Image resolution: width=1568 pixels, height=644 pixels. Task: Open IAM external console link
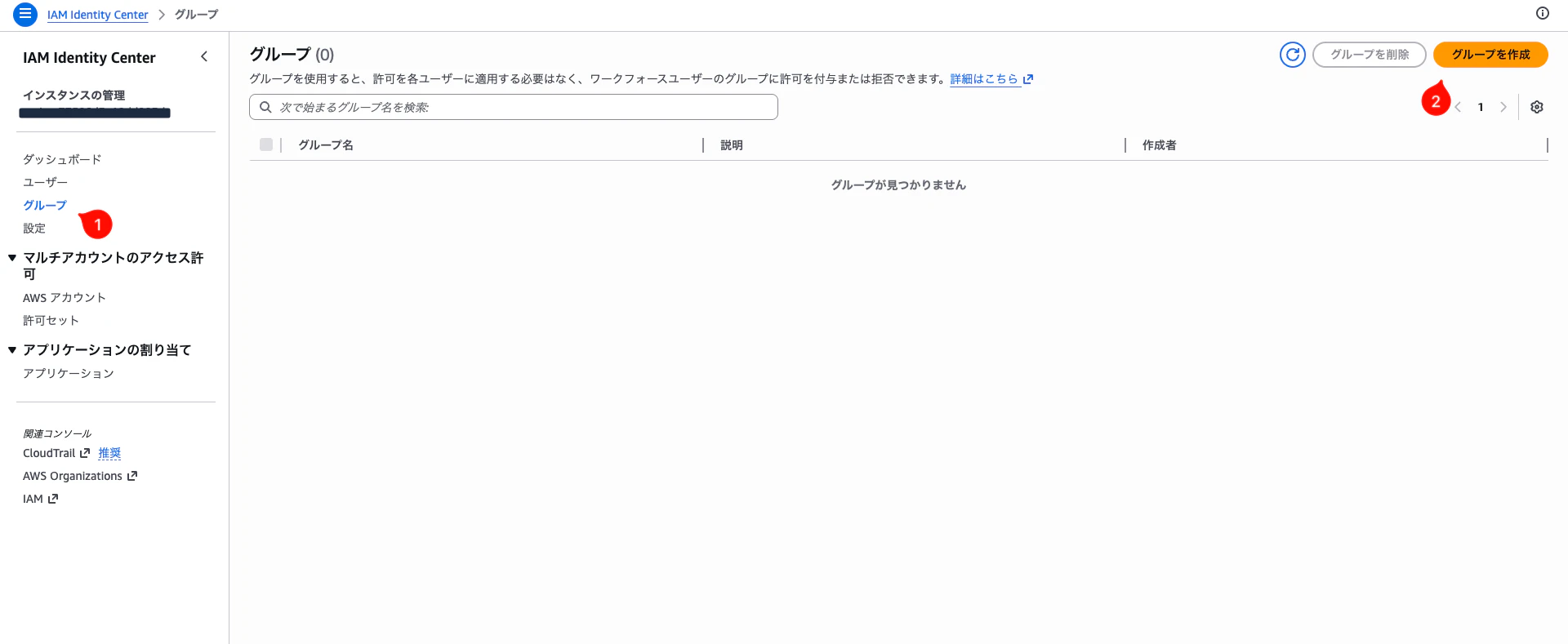[40, 499]
